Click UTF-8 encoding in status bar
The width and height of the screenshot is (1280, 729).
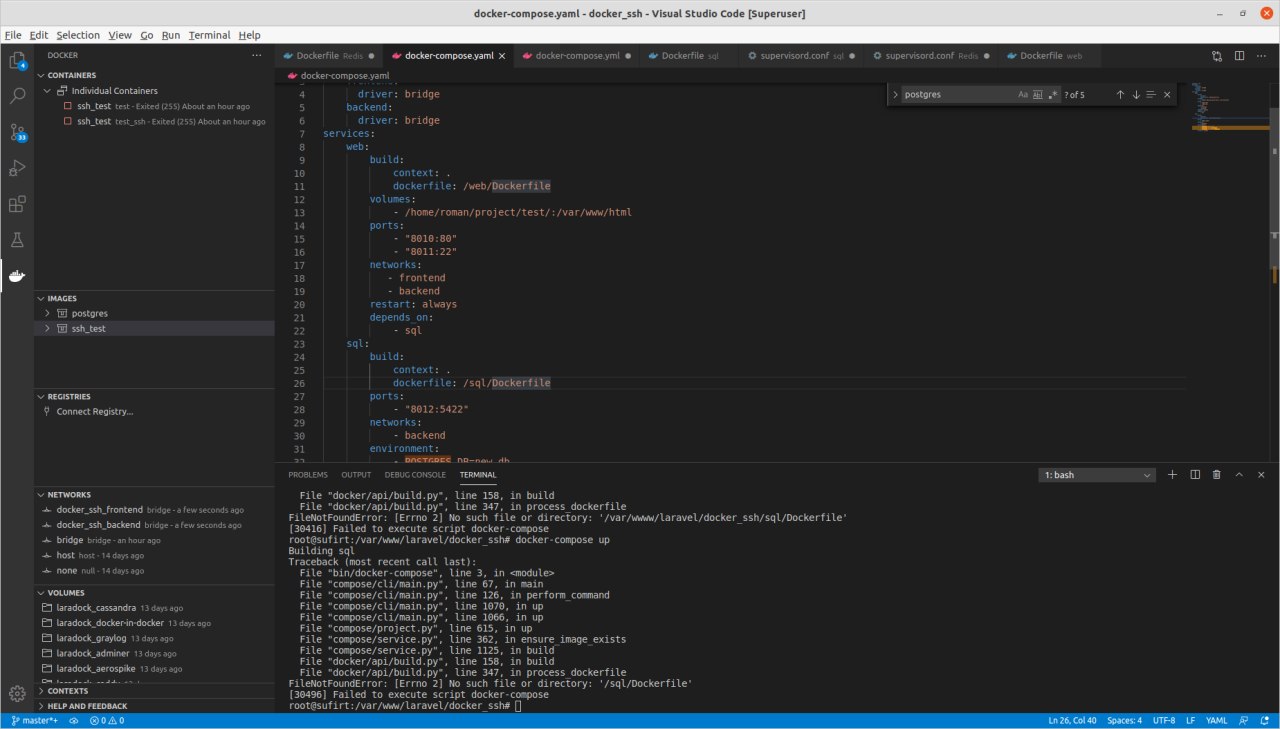[1164, 721]
